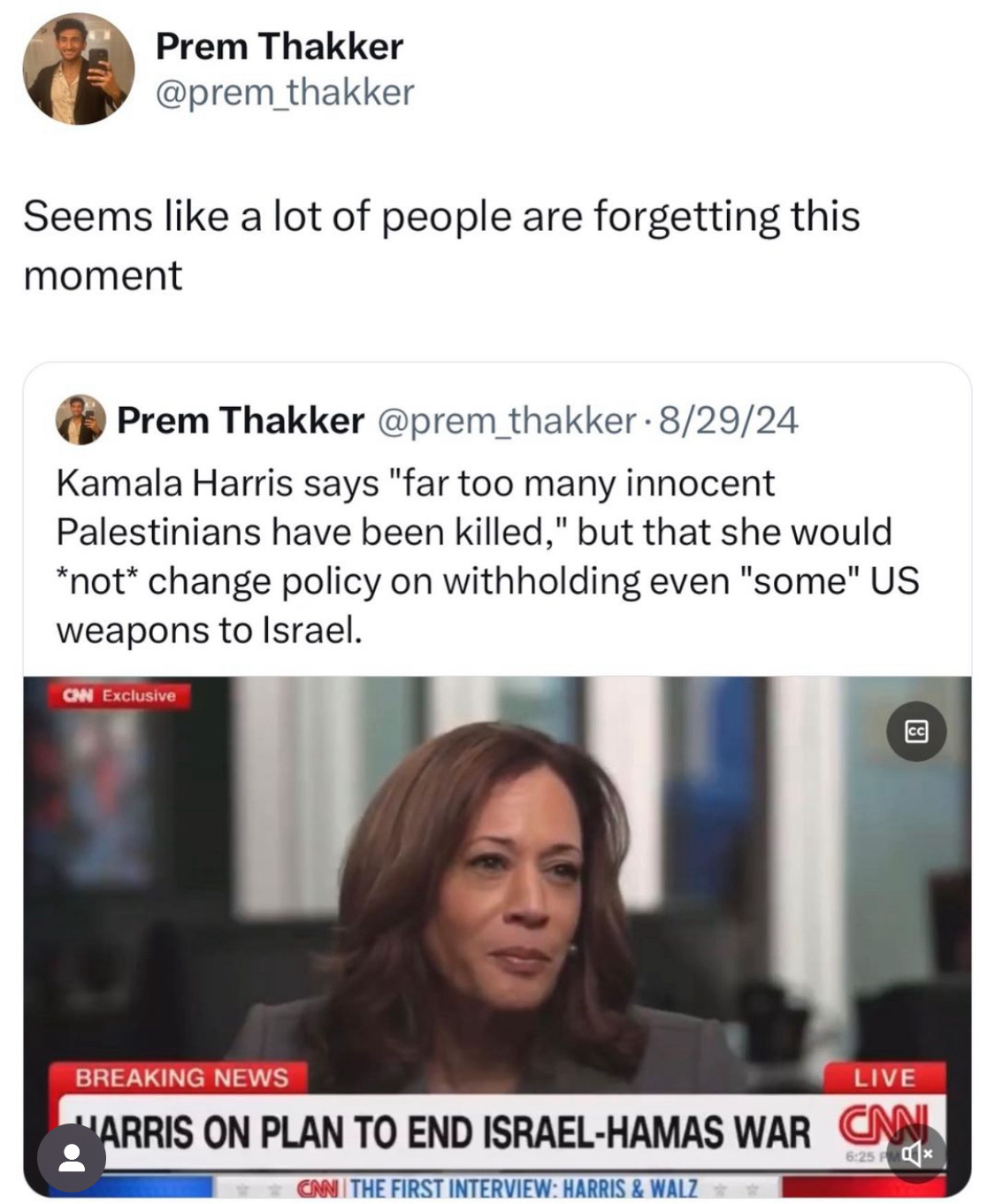Unmute the video with the speaker icon

(x=917, y=1154)
